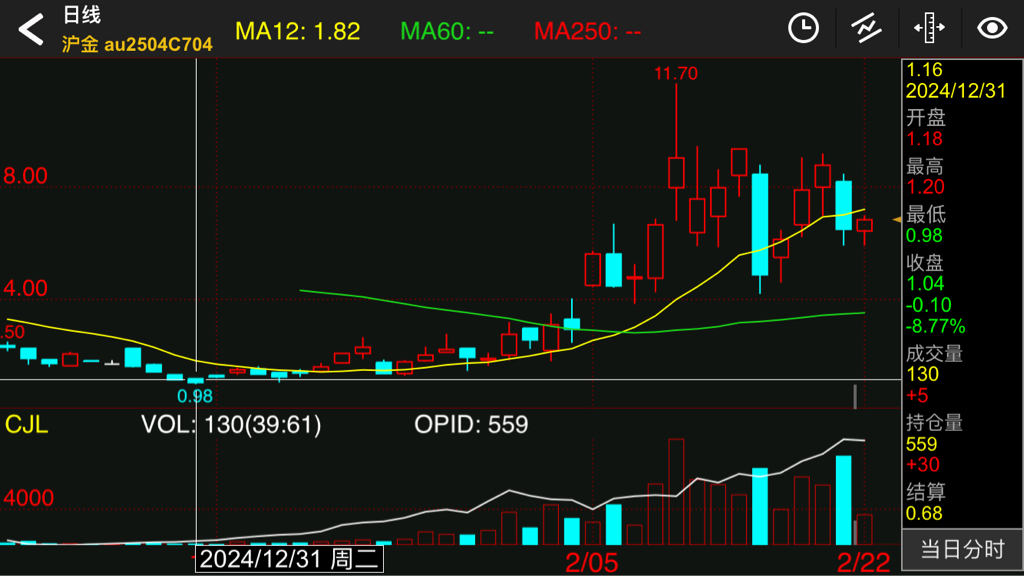Tap the green MA60 label
The width and height of the screenshot is (1024, 576).
pyautogui.click(x=447, y=31)
